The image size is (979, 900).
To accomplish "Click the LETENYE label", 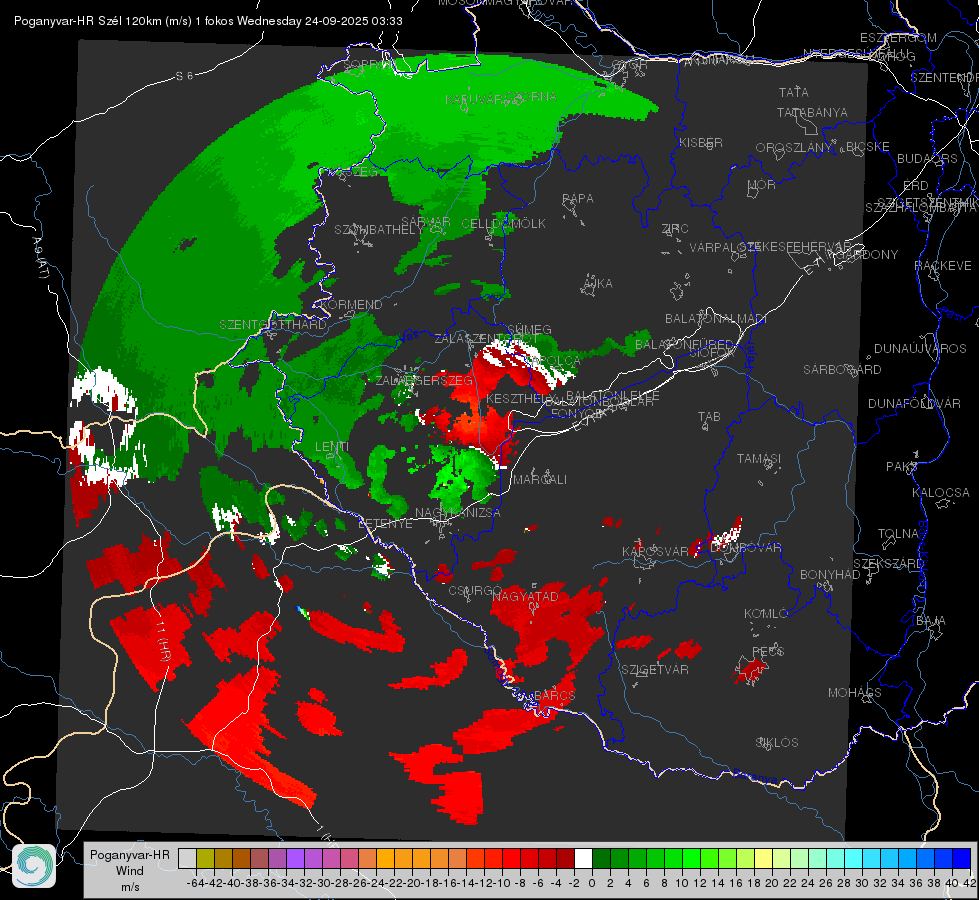I will pyautogui.click(x=385, y=523).
